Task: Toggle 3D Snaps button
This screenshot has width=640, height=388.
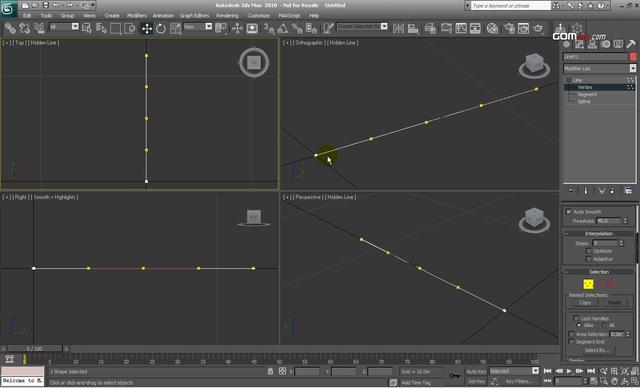Action: click(269, 28)
